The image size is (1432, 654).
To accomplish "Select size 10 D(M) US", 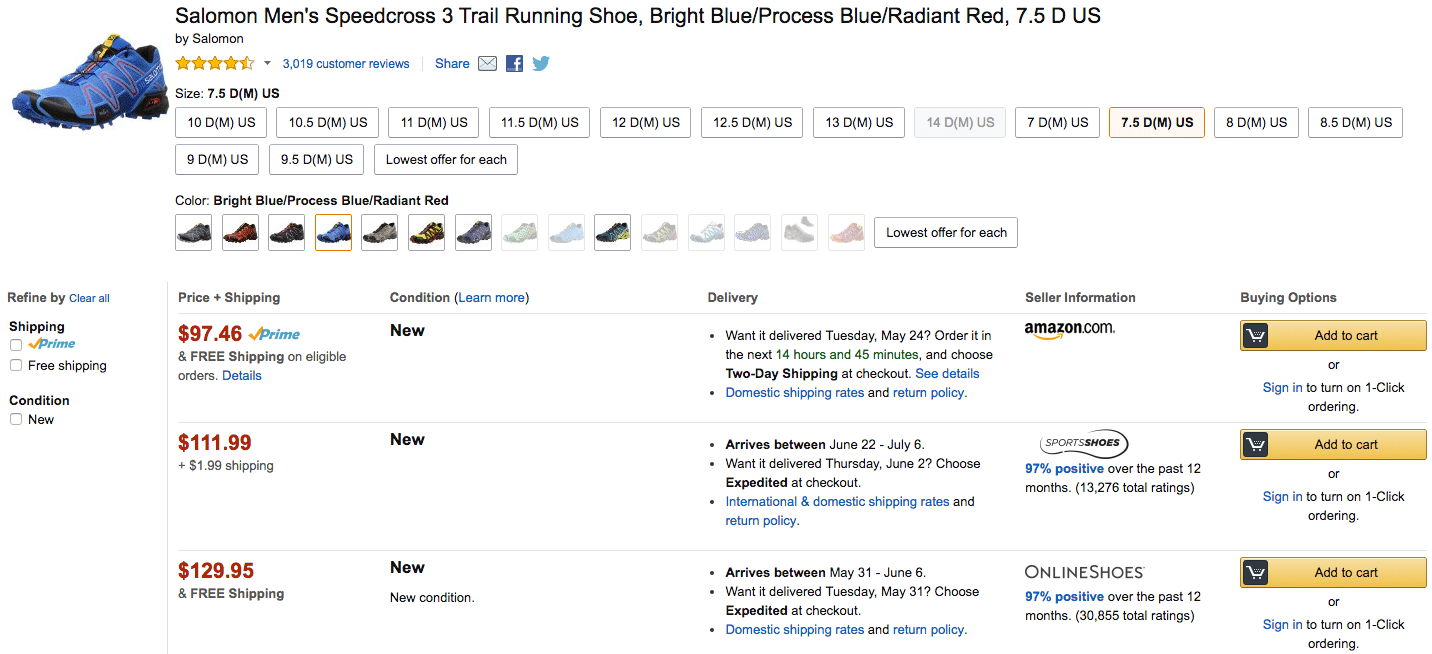I will point(221,123).
